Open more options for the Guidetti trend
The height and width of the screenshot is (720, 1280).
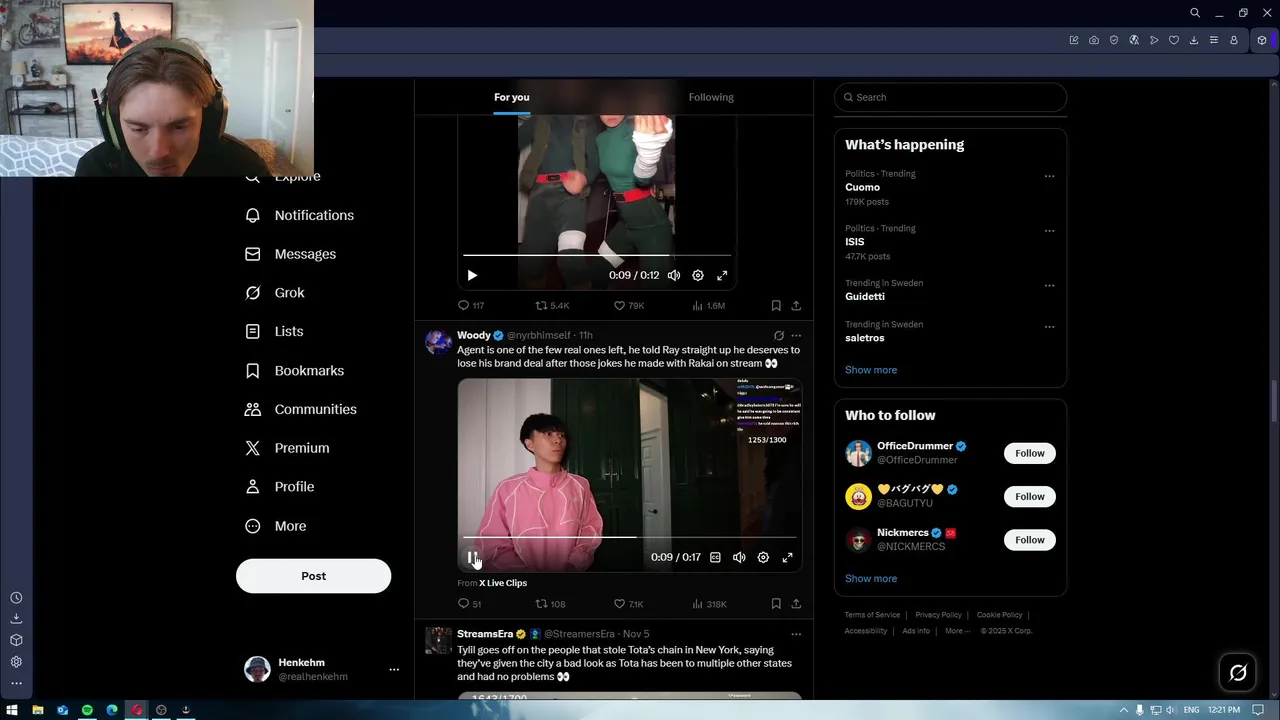tap(1049, 285)
